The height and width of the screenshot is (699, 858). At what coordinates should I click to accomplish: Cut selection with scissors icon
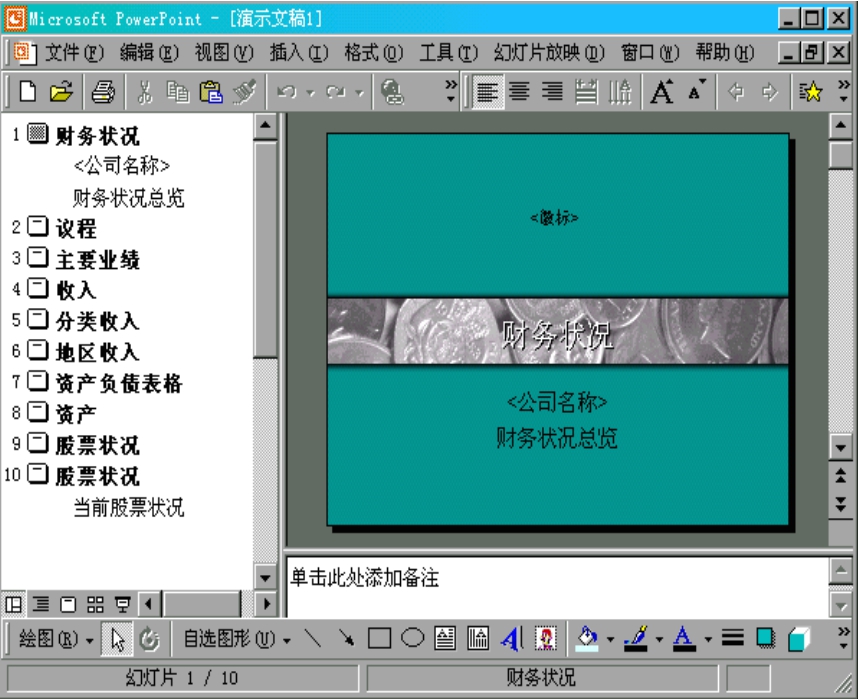tap(144, 91)
